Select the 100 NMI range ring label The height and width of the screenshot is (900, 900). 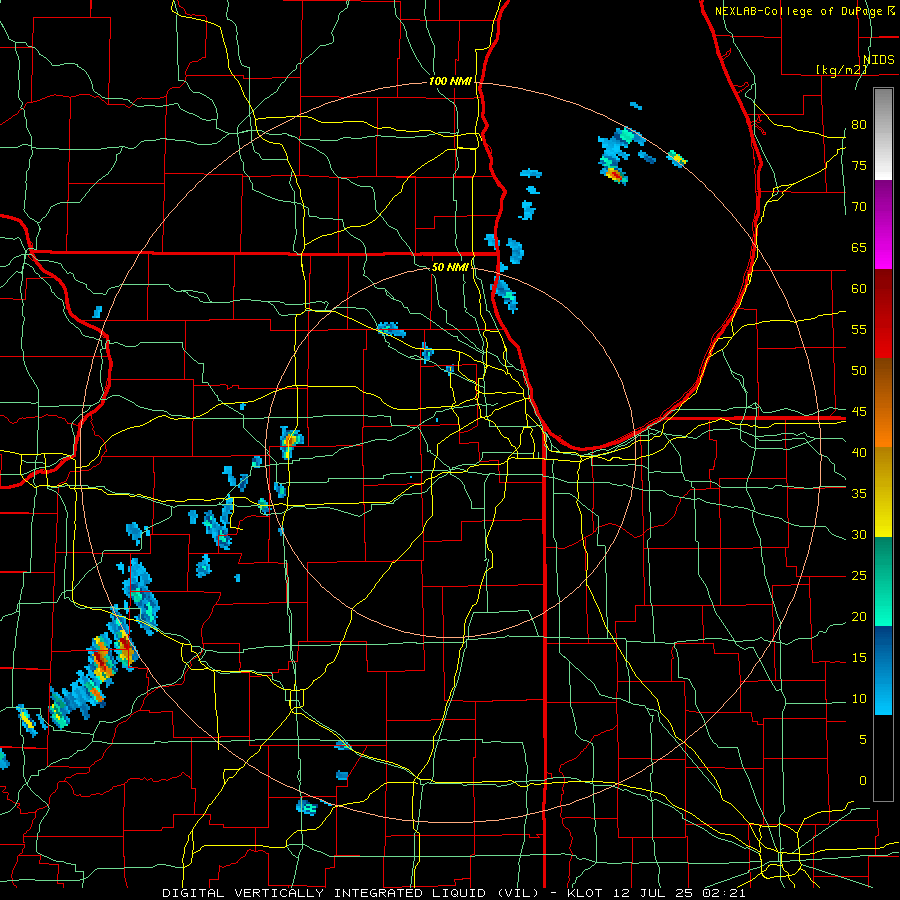pyautogui.click(x=451, y=81)
